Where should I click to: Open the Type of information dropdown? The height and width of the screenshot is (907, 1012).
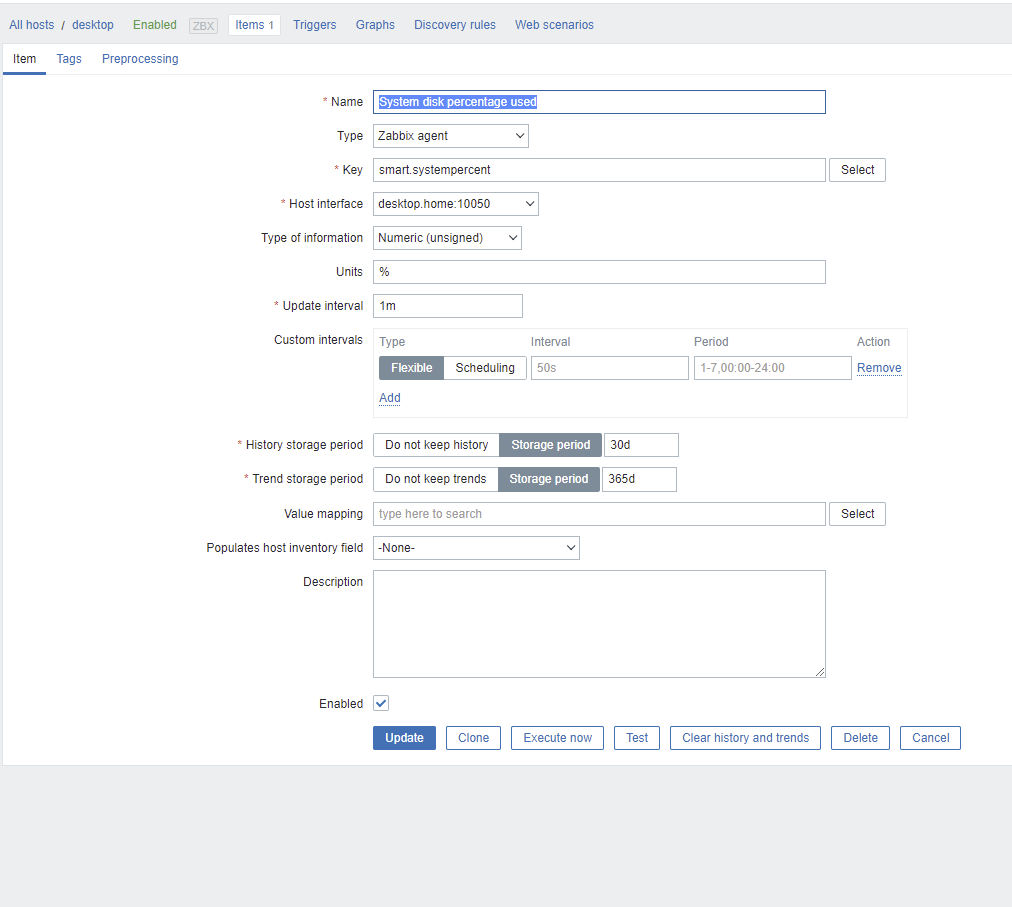447,238
